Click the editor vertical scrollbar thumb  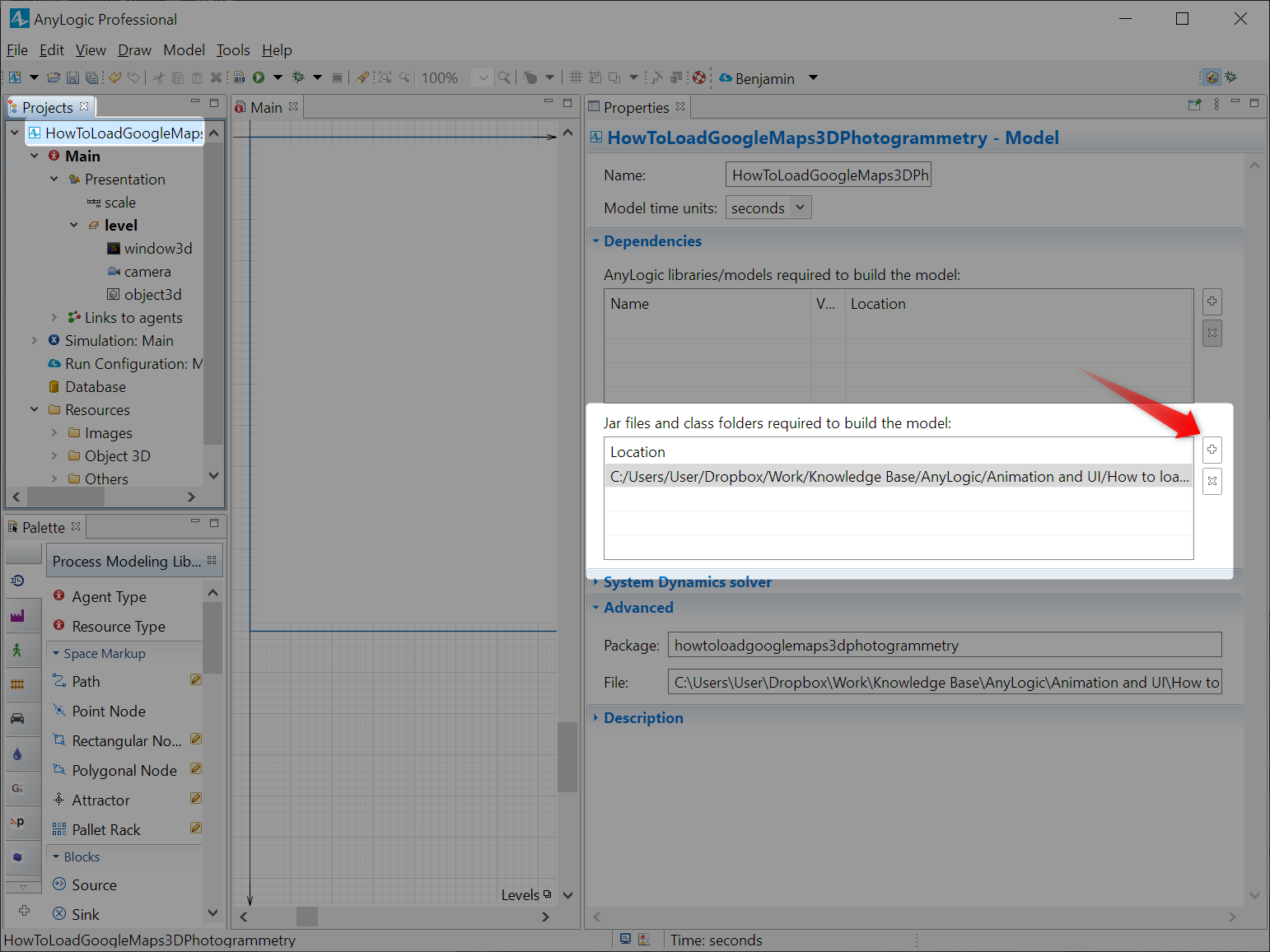(x=567, y=757)
